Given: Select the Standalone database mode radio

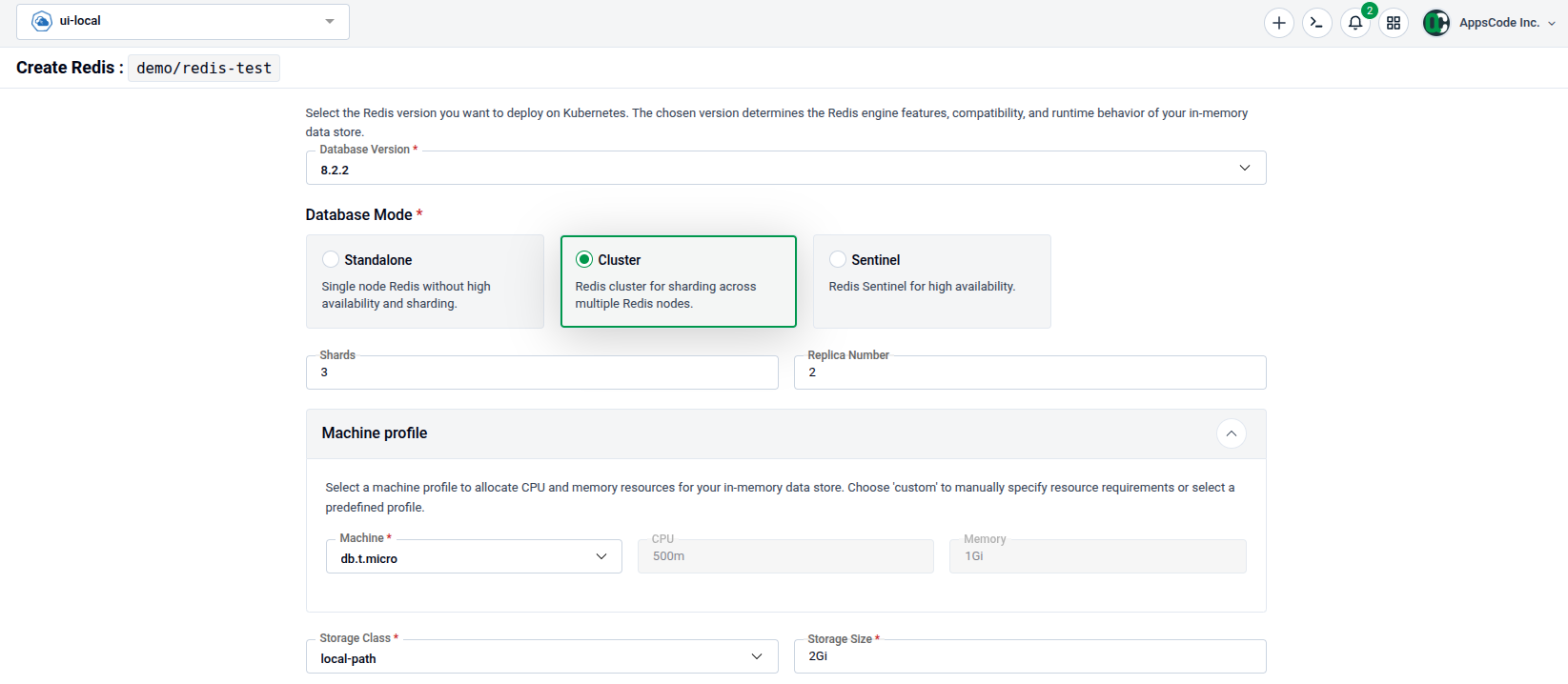Looking at the screenshot, I should 331,259.
